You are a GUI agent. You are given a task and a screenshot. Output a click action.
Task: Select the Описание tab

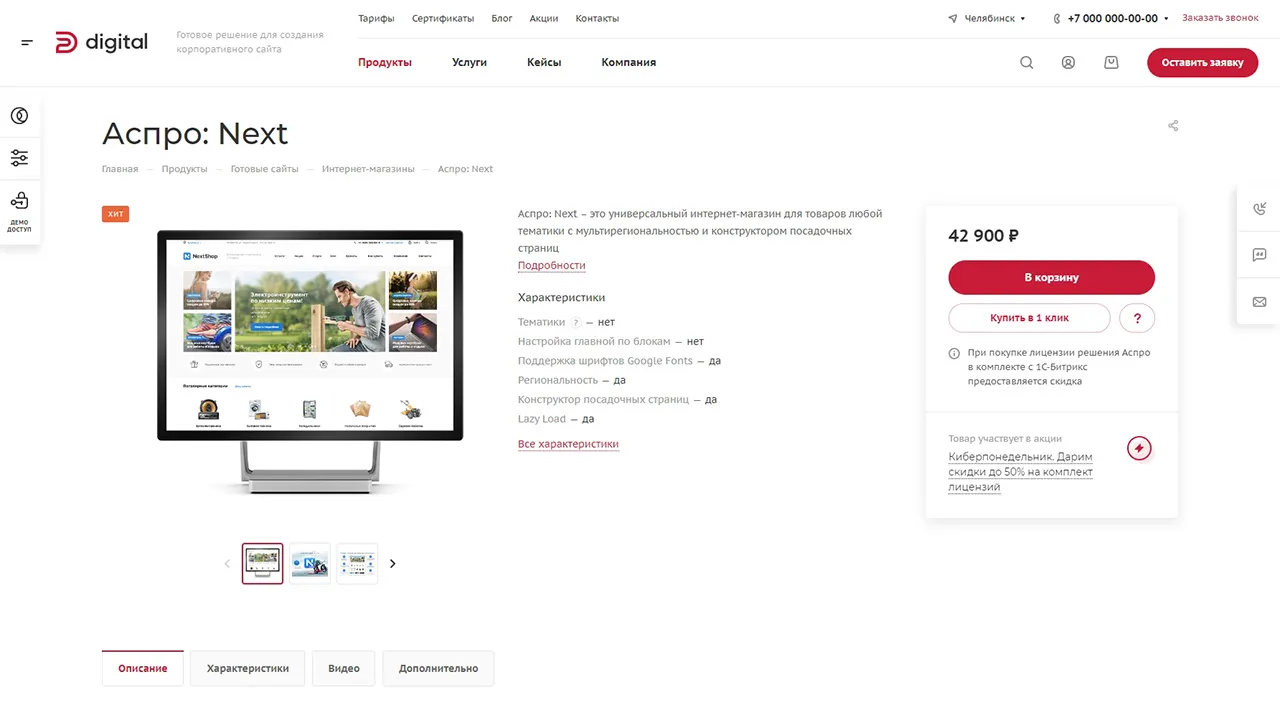tap(143, 668)
